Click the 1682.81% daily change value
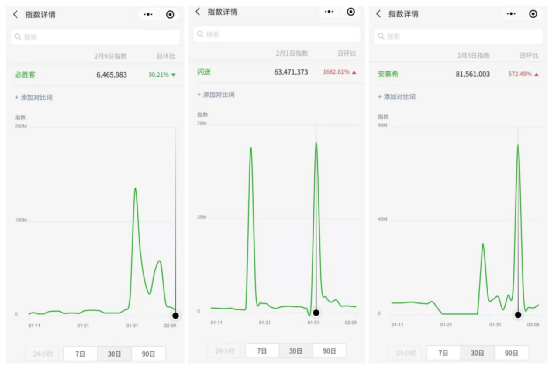 coord(336,72)
